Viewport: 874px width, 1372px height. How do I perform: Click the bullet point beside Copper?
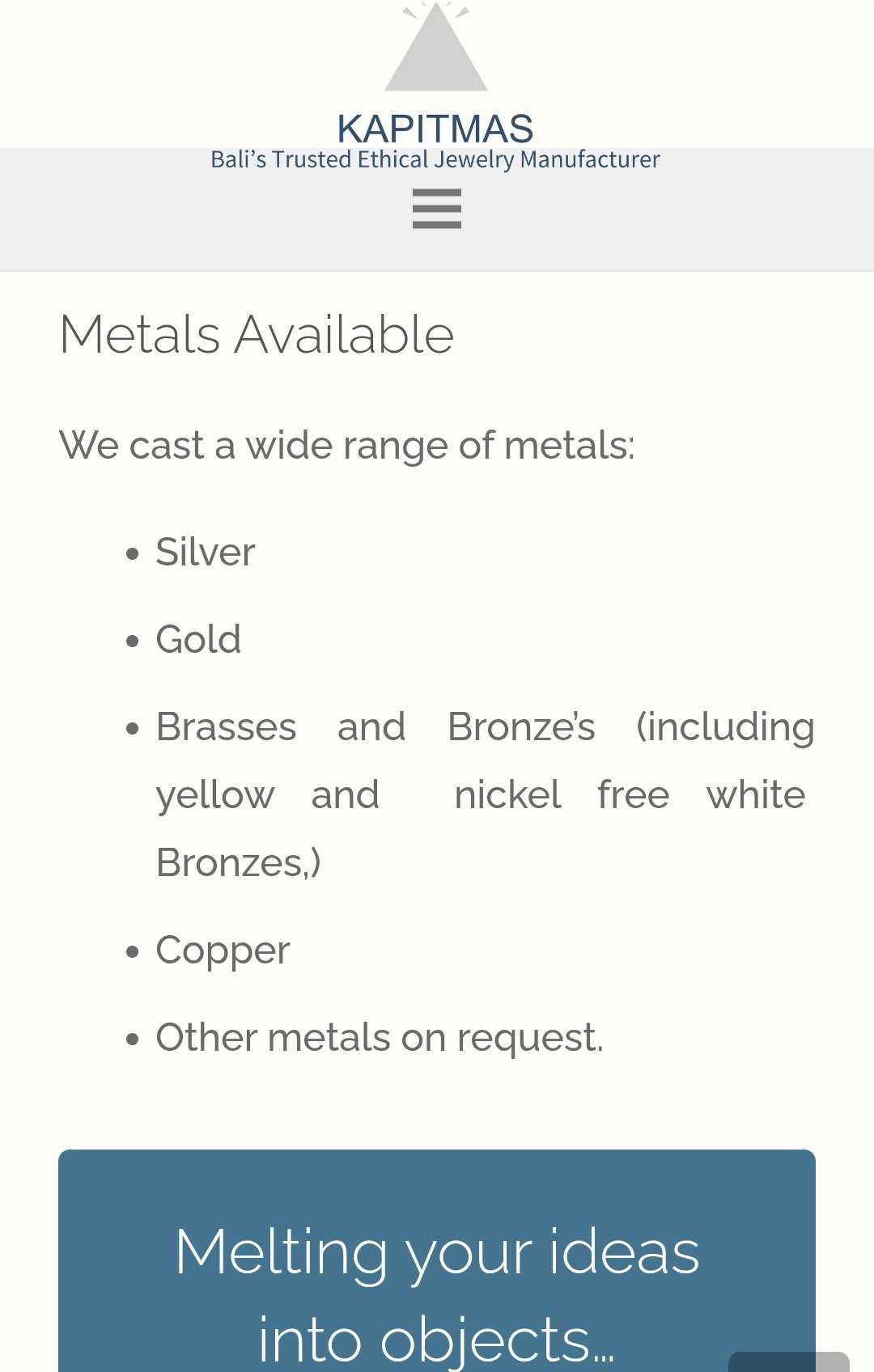[133, 953]
